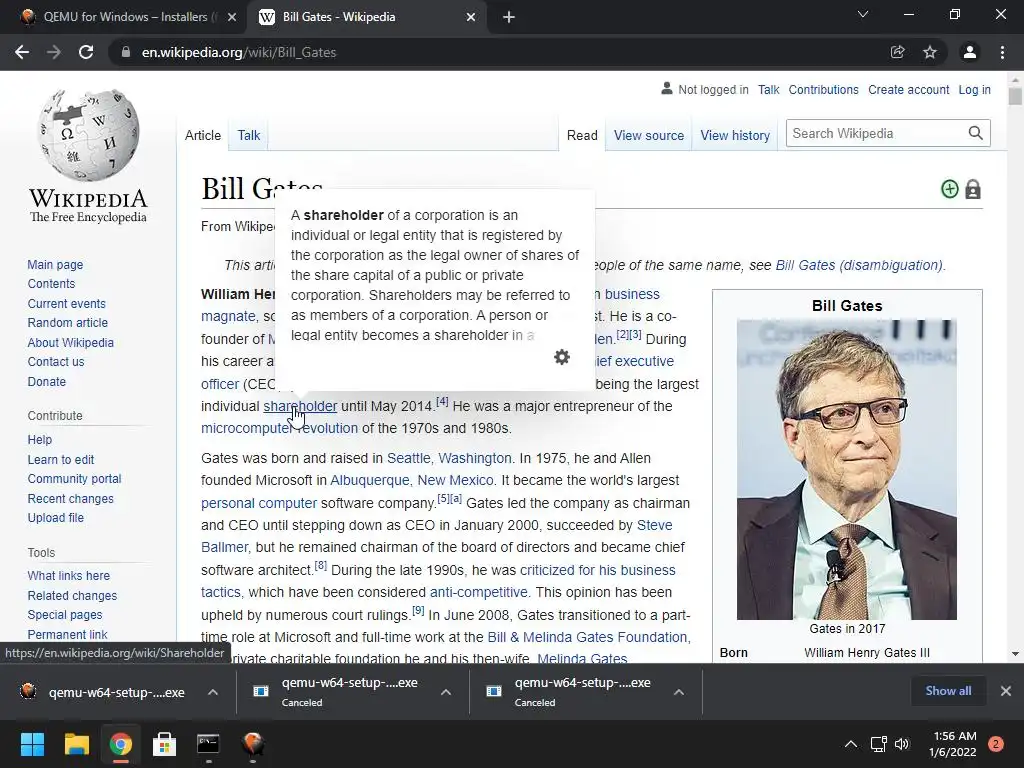1024x768 pixels.
Task: Bookmark this page with the star icon
Action: (x=929, y=52)
